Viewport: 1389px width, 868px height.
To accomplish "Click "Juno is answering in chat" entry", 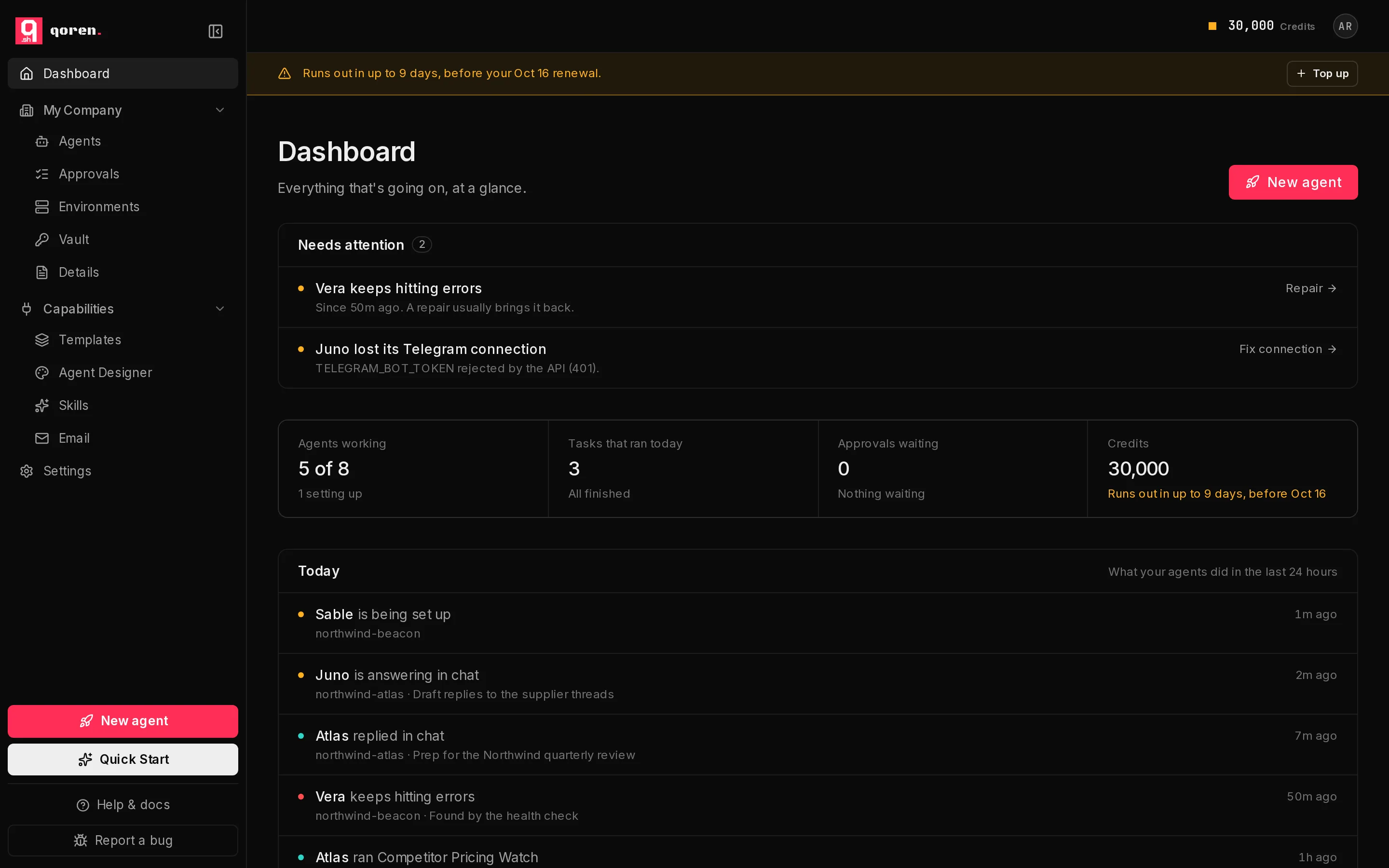I will click(818, 684).
